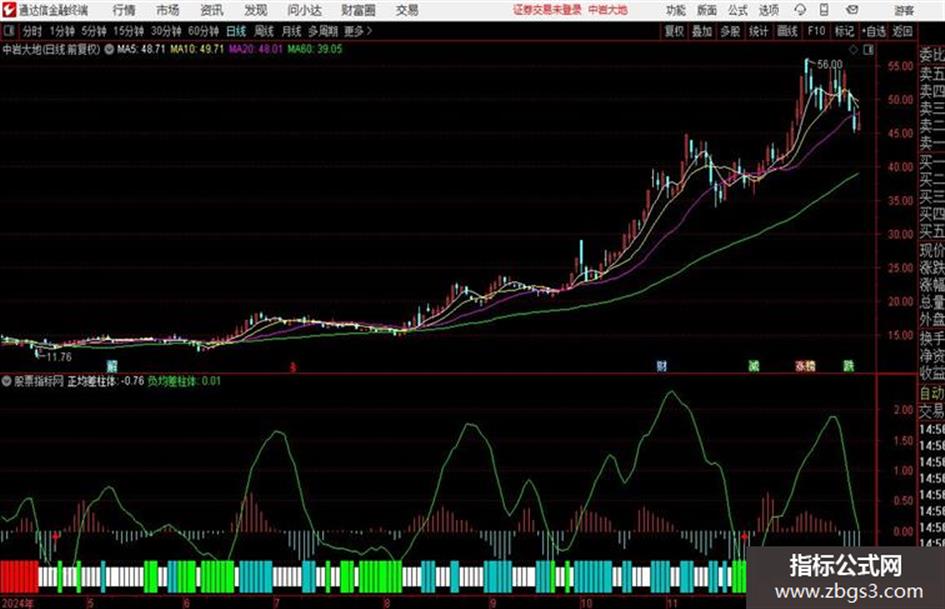
Task: Open the 行情 menu
Action: pos(124,10)
